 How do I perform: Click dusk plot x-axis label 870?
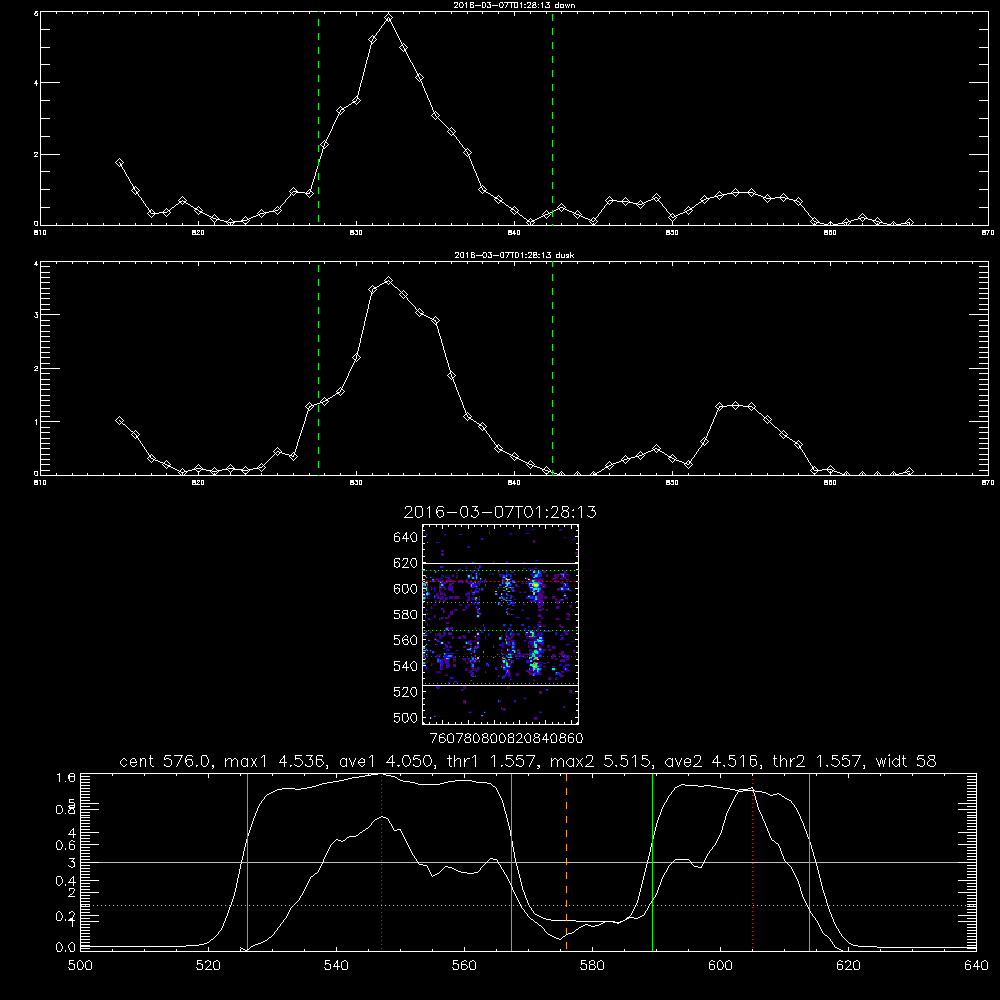(x=988, y=483)
